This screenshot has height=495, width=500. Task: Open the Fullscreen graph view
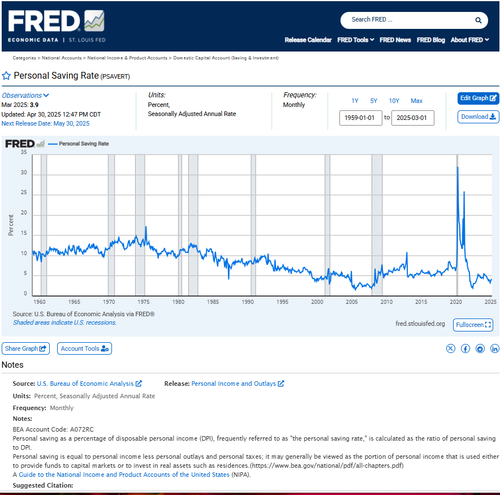pyautogui.click(x=473, y=325)
